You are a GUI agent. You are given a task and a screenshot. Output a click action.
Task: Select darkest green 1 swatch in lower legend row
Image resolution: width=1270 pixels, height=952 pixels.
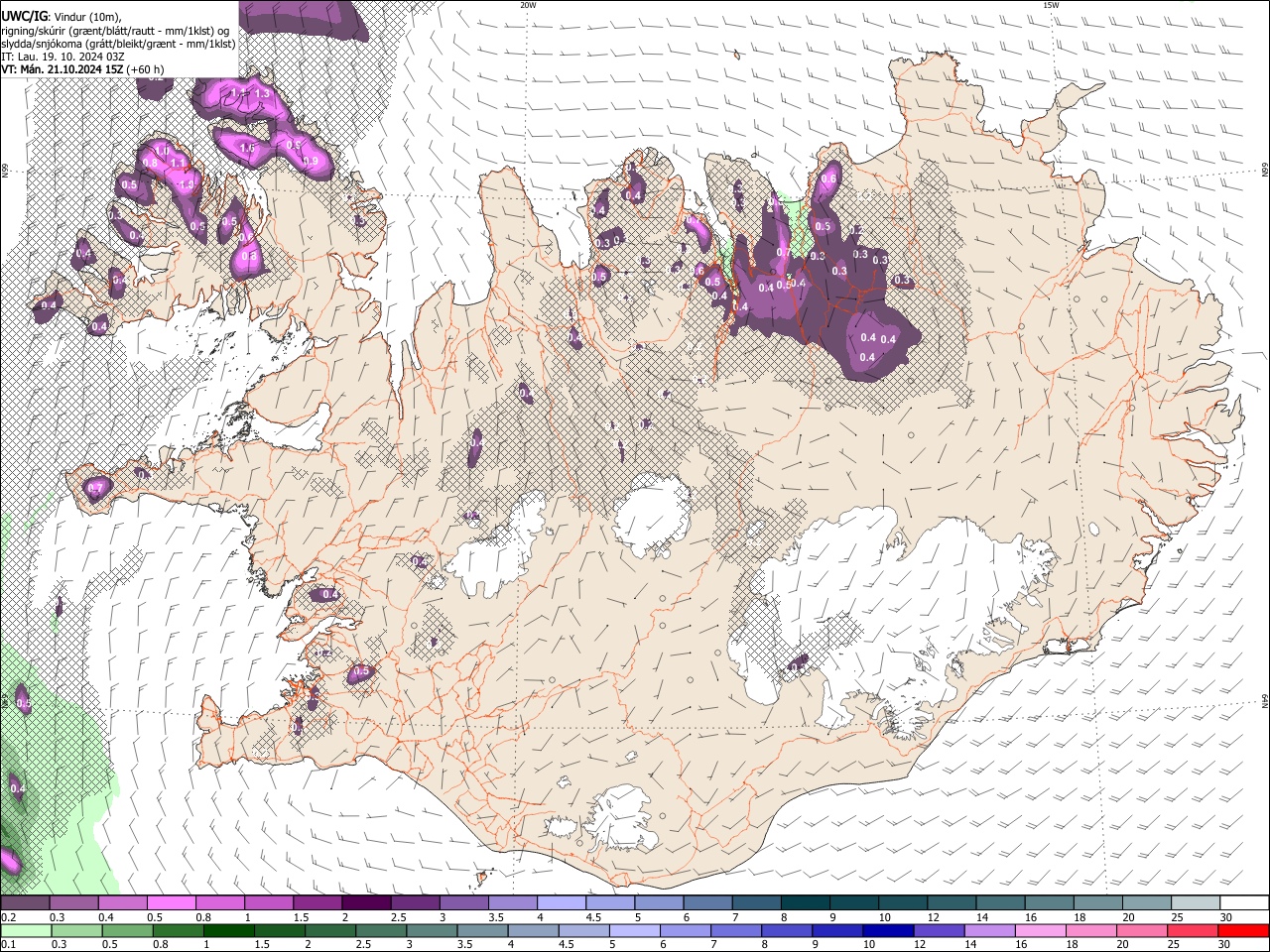(228, 930)
